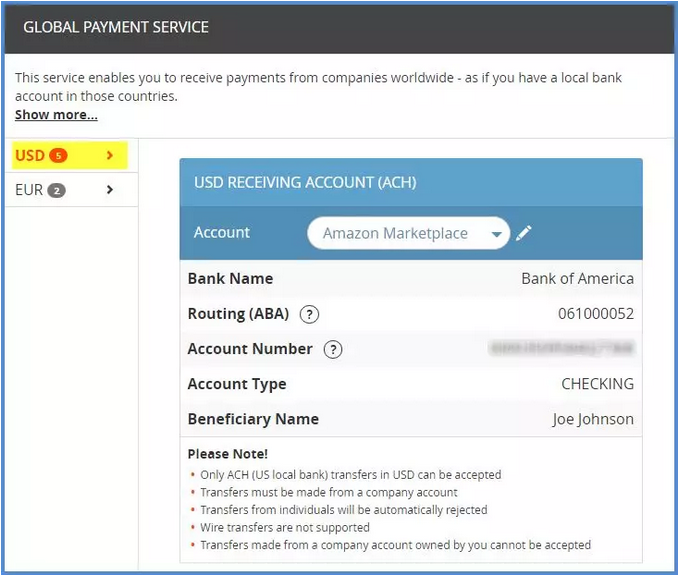Screen dimensions: 679x575
Task: Switch to the EUR currency tab
Action: click(x=29, y=190)
